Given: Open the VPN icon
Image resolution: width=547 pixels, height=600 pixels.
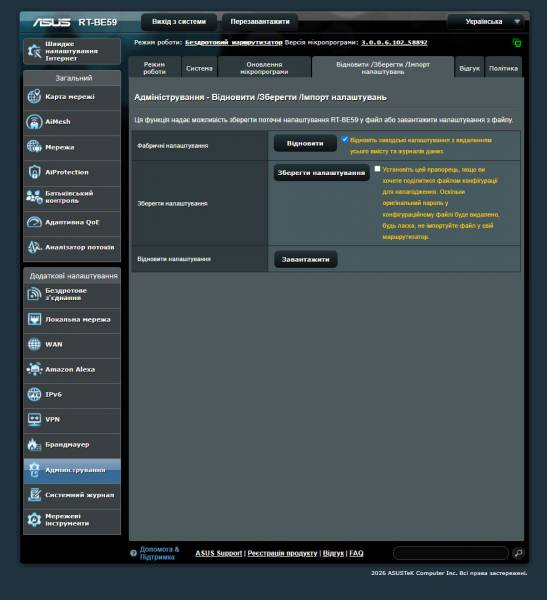Looking at the screenshot, I should [x=34, y=419].
